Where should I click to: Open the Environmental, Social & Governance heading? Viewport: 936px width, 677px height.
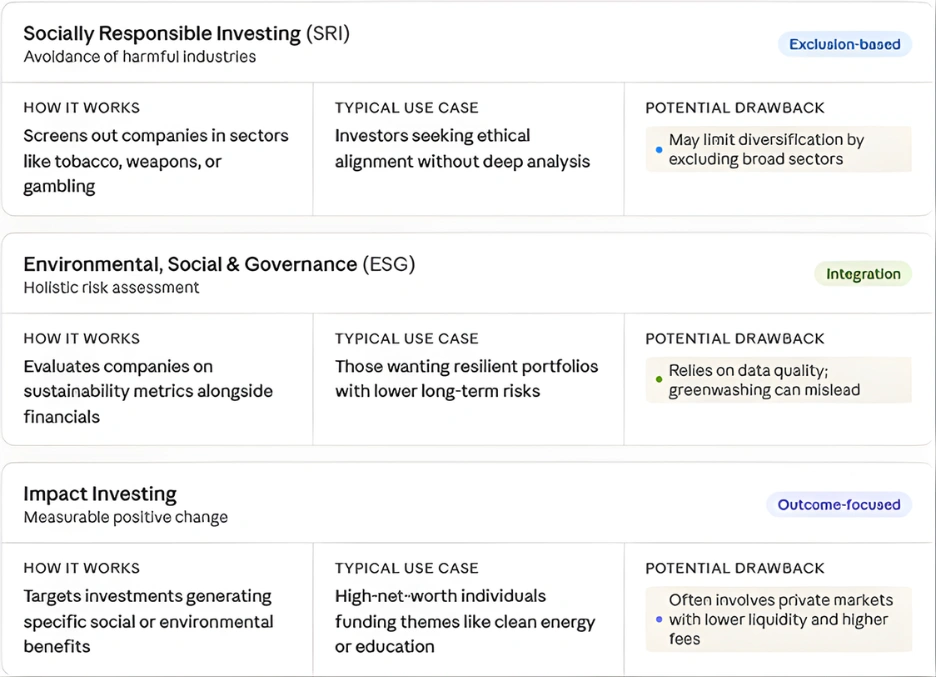219,264
